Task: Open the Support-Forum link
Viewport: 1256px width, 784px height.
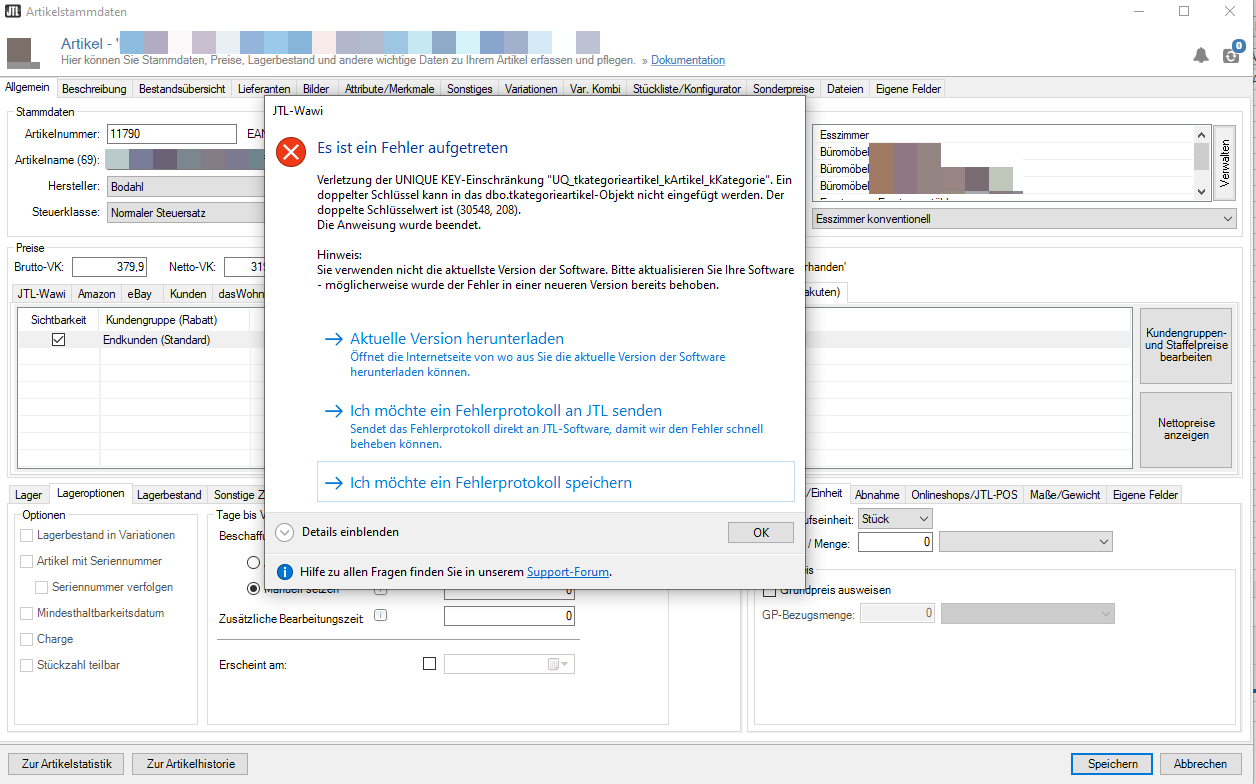Action: click(568, 572)
